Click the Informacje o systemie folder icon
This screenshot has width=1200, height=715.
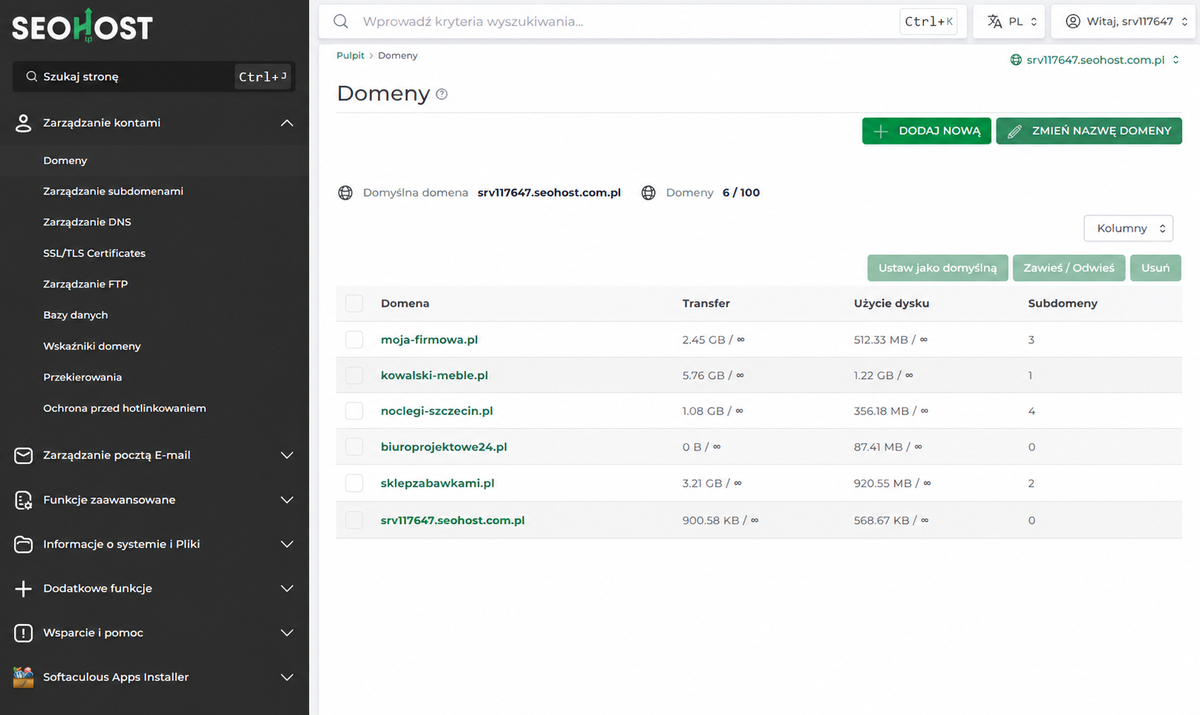pyautogui.click(x=24, y=545)
